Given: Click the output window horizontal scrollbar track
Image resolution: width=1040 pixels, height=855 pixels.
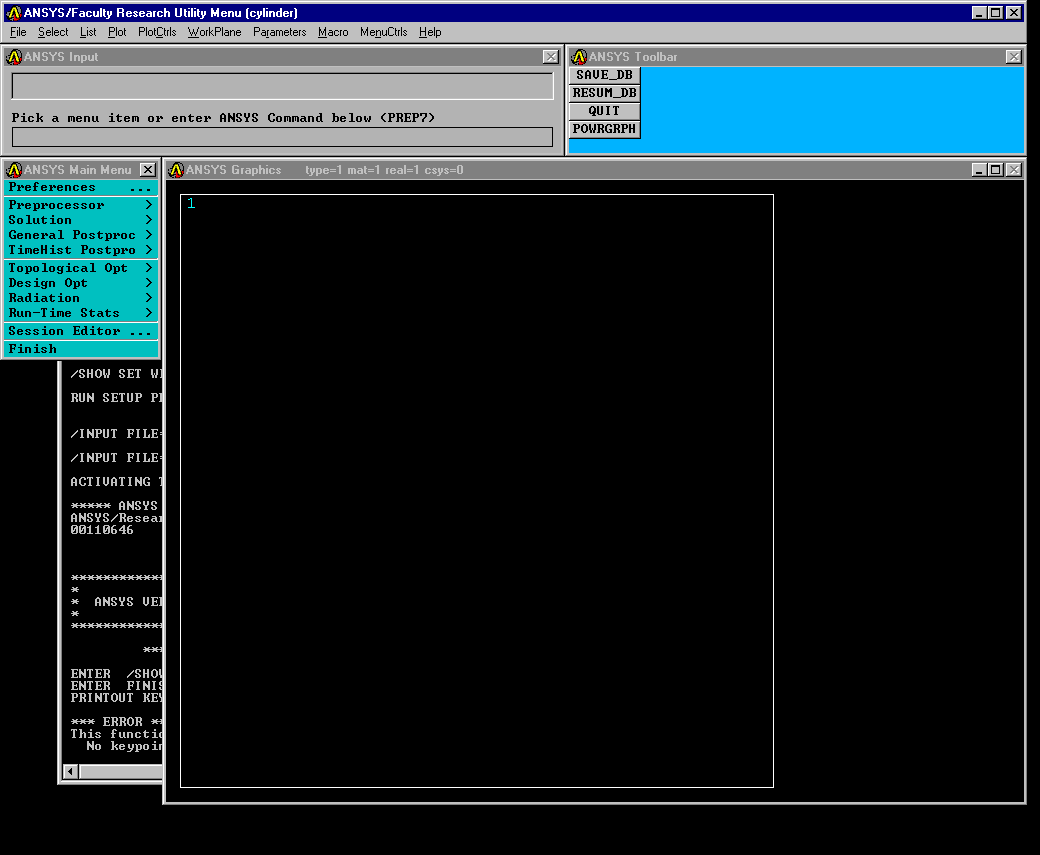Looking at the screenshot, I should tap(121, 771).
